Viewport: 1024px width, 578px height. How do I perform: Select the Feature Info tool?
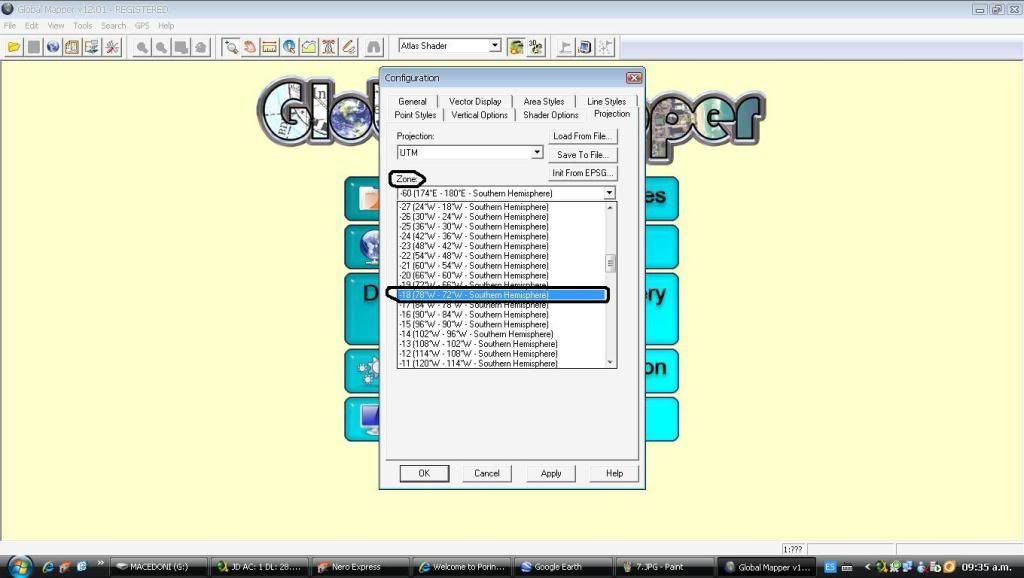[x=289, y=47]
